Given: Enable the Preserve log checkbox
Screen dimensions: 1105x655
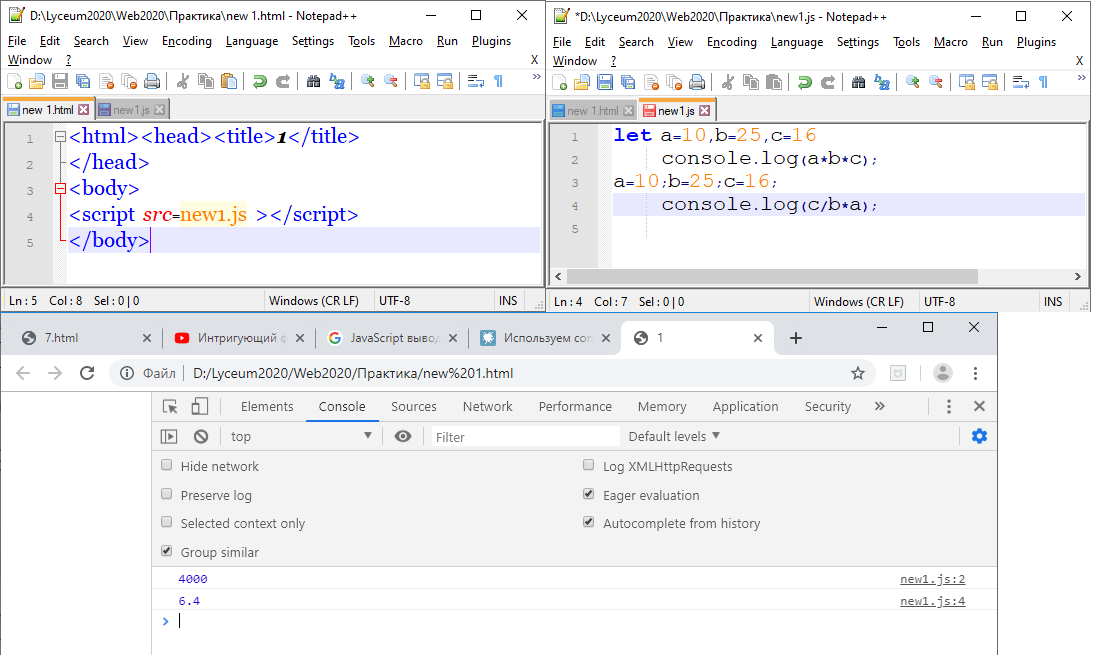Looking at the screenshot, I should [167, 495].
